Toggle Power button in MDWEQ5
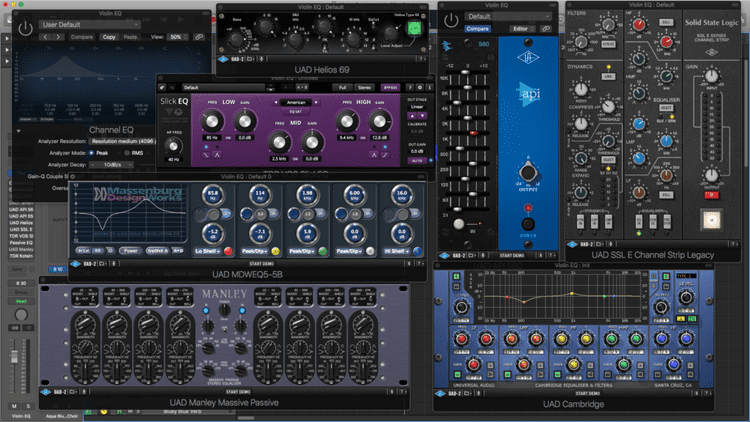 point(131,251)
